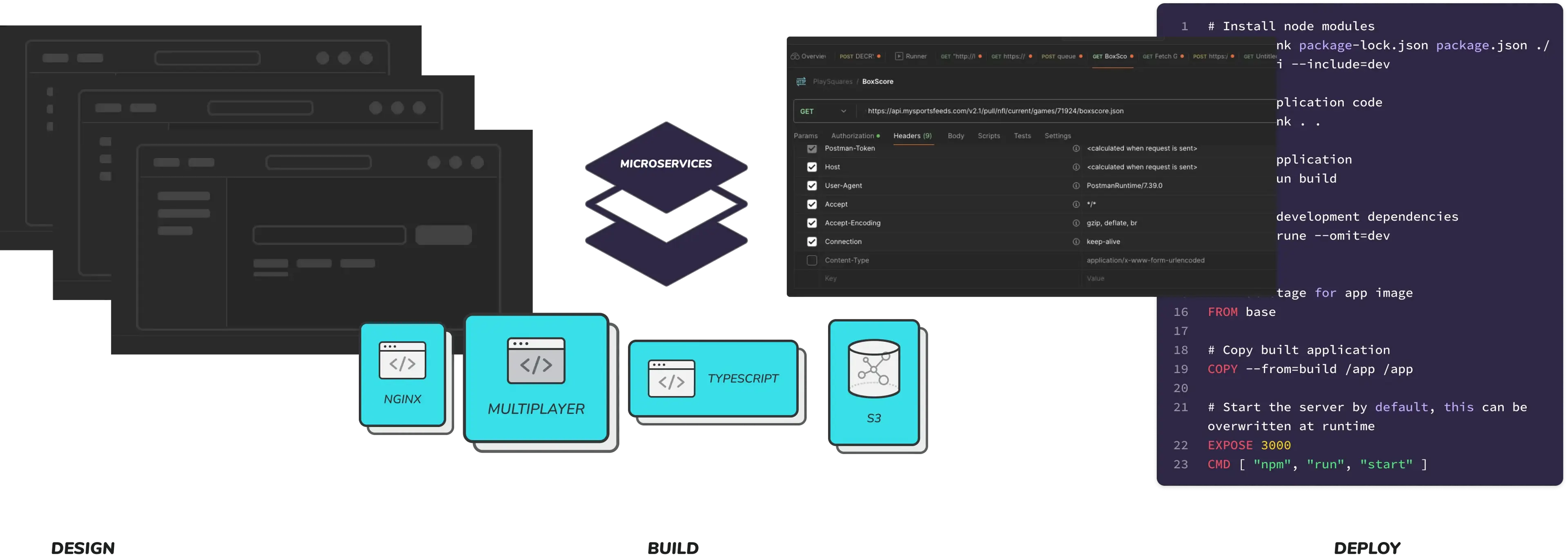
Task: Open the request Settings tab
Action: (x=1057, y=136)
